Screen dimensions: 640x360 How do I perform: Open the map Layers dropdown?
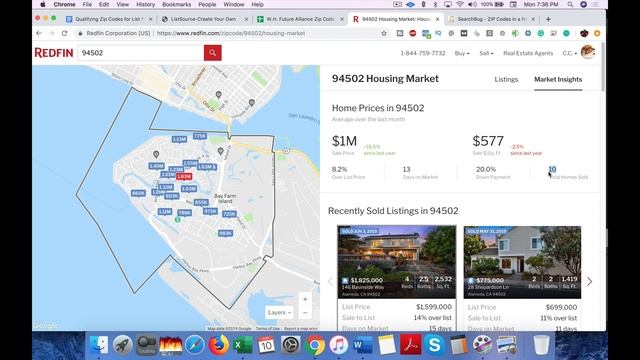point(279,313)
